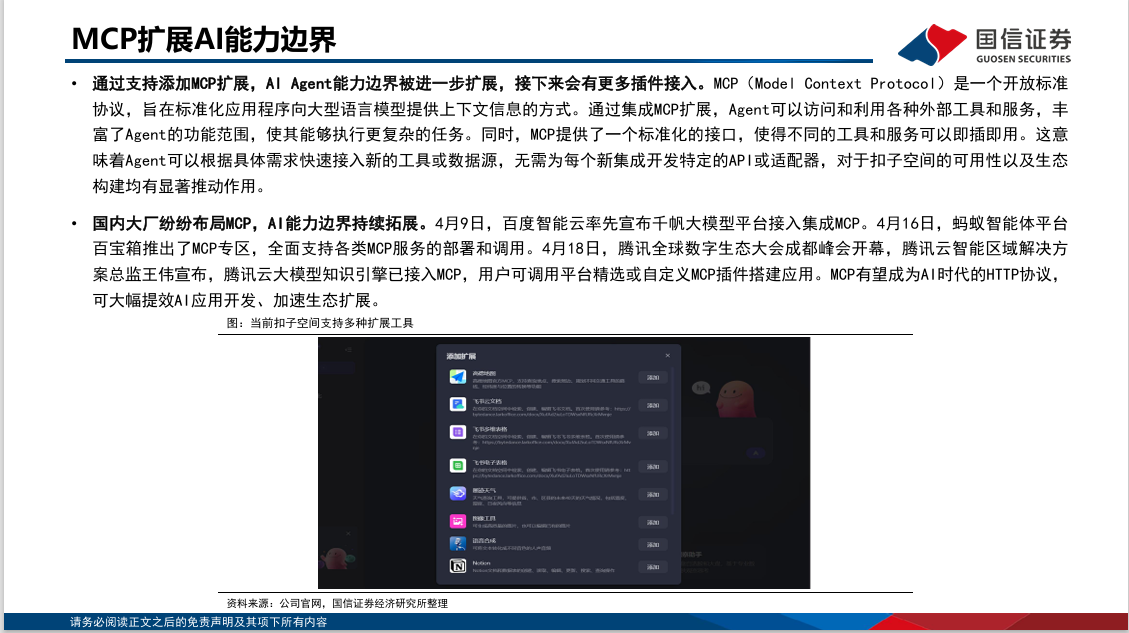Click the text Model Context Protocol
1129x633 pixels.
pyautogui.click(x=845, y=84)
